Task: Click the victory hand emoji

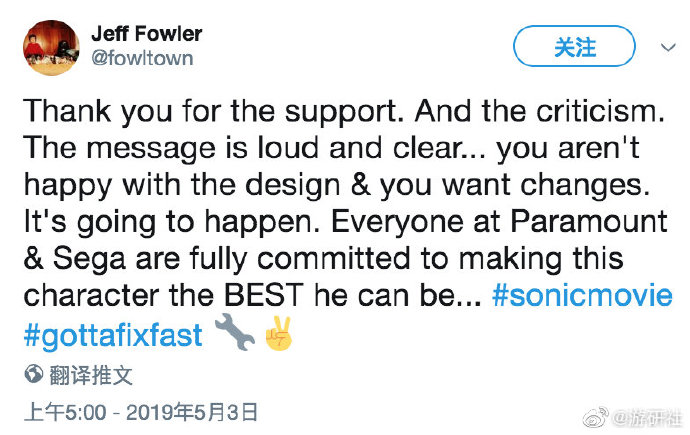Action: (x=277, y=335)
